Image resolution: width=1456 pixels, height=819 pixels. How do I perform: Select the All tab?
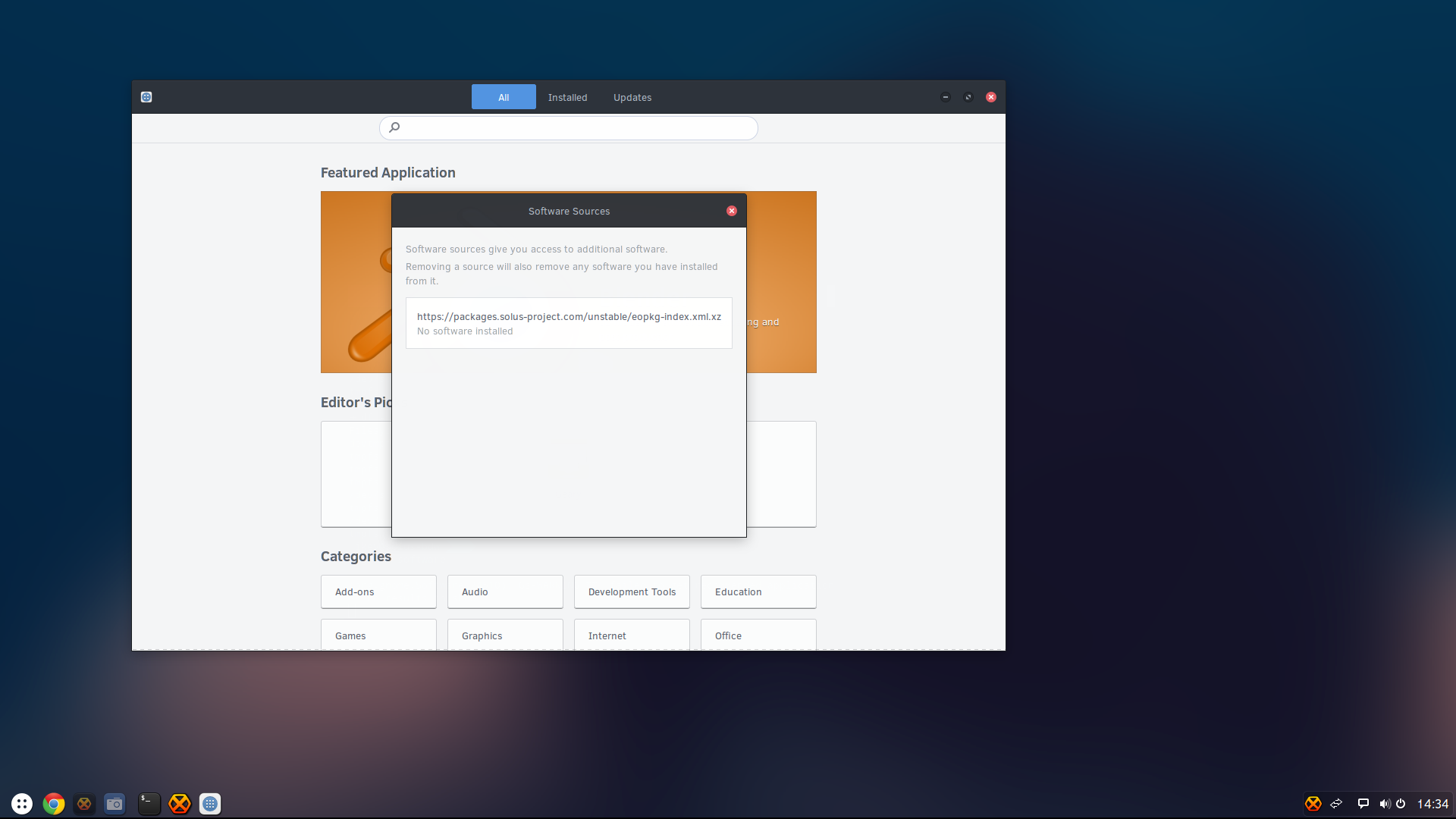click(x=504, y=97)
